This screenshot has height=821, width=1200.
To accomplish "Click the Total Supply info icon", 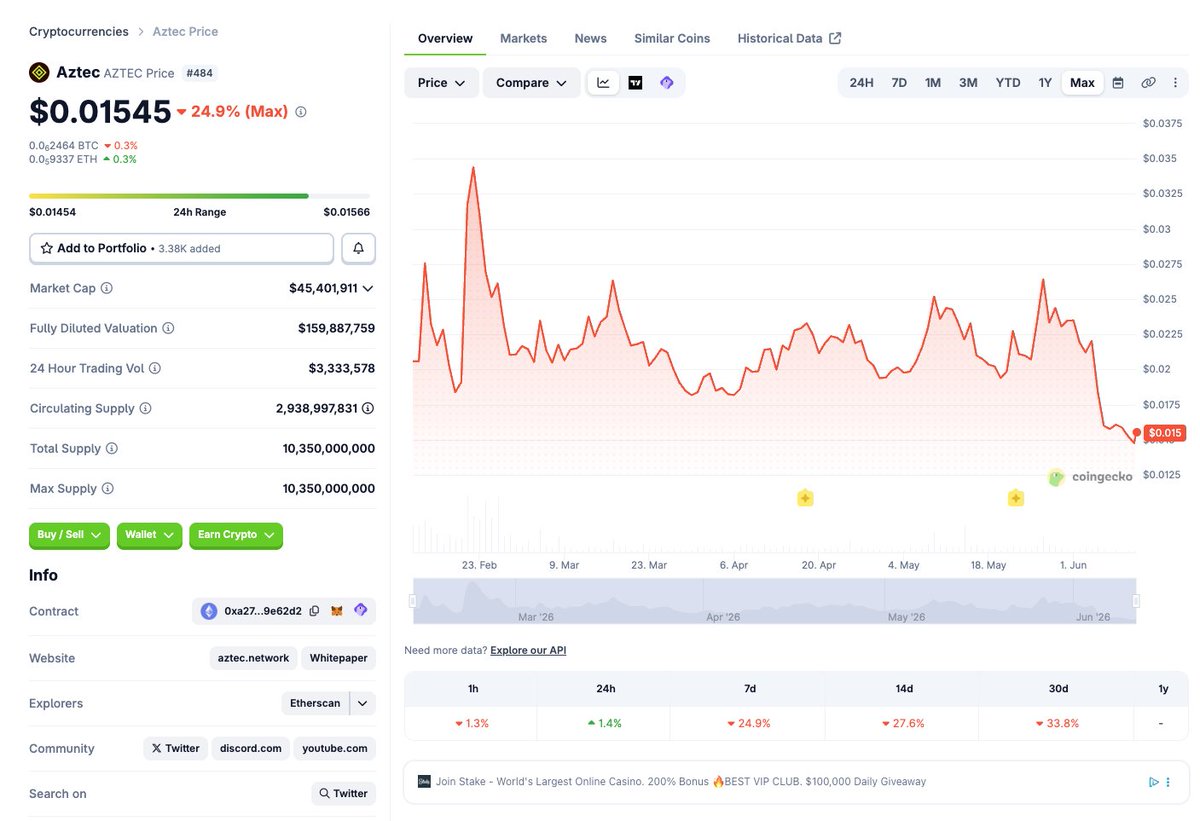I will tap(112, 448).
